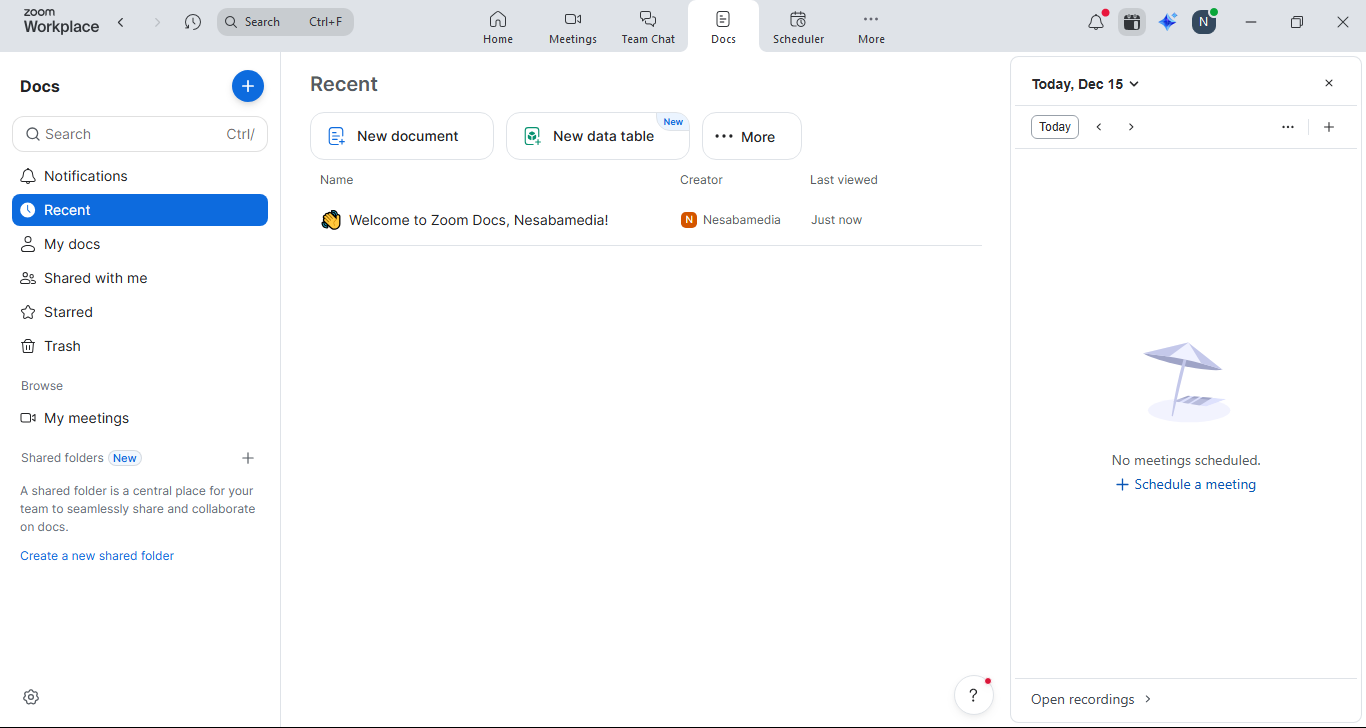Click the blue plus create doc button
This screenshot has height=728, width=1366.
(248, 86)
